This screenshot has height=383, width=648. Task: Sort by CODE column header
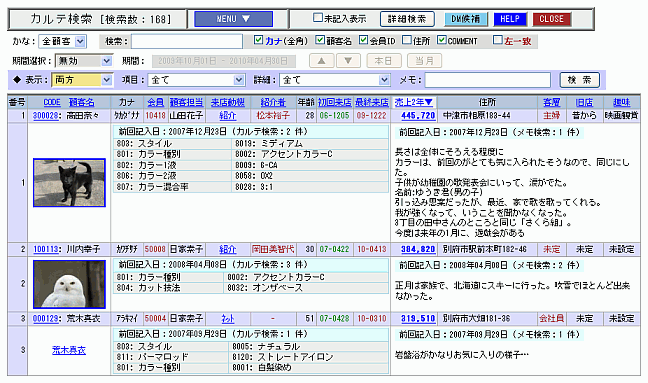(x=52, y=102)
